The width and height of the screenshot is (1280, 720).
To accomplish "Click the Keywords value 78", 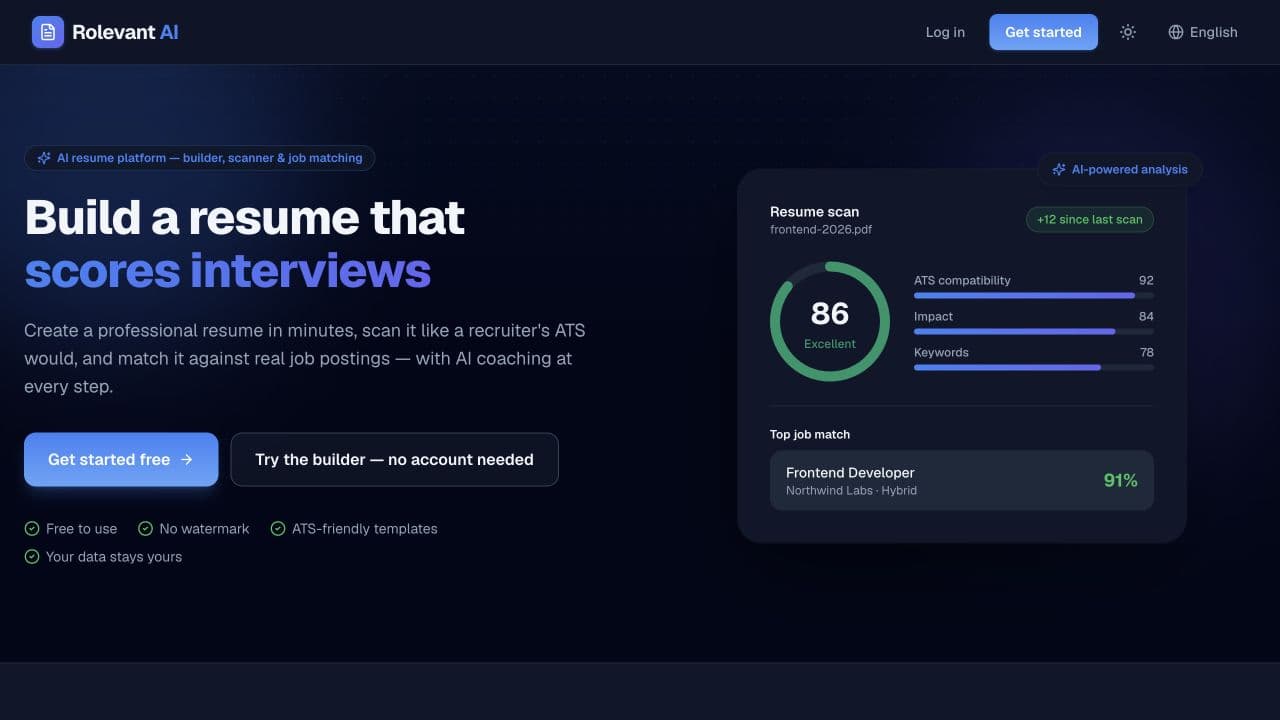I will [x=1146, y=353].
